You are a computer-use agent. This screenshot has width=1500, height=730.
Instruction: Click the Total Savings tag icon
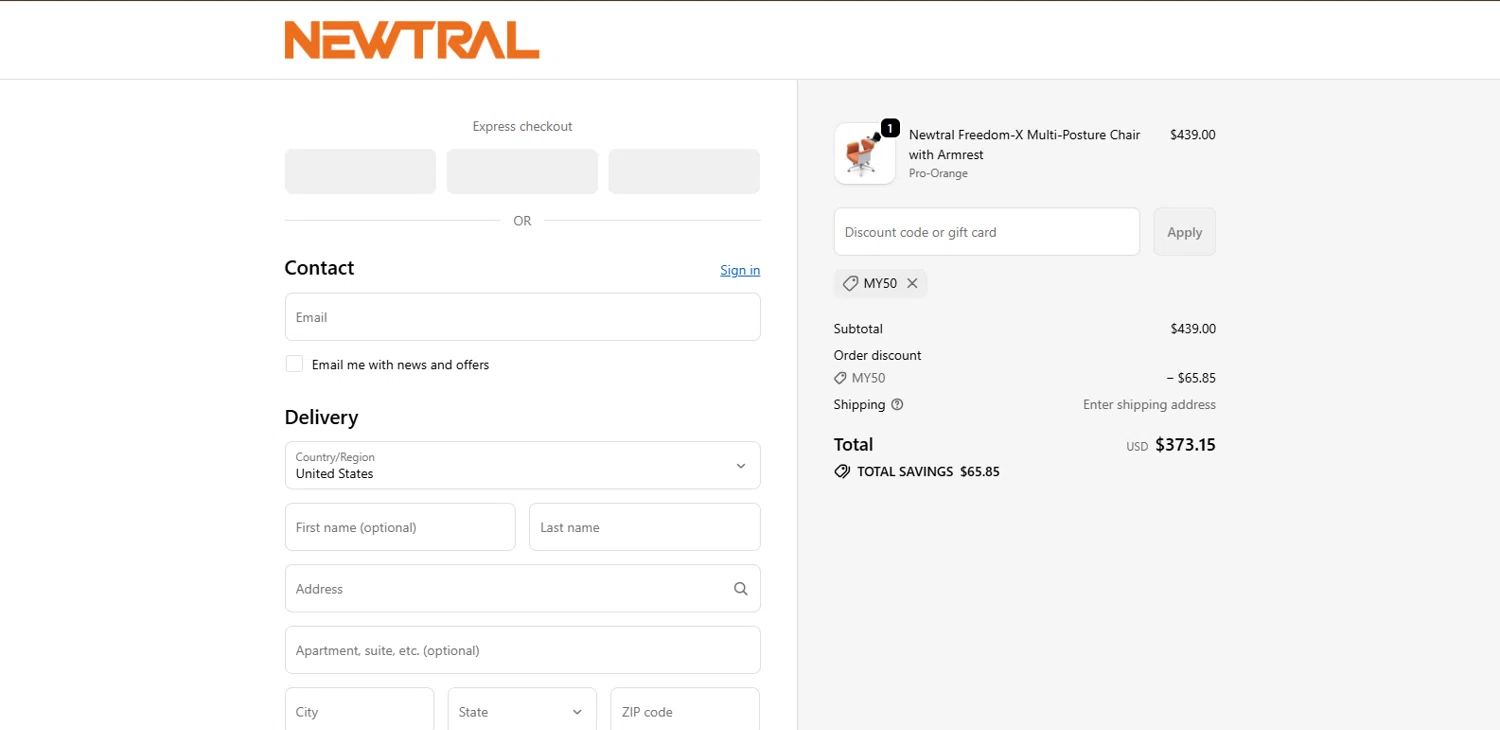(842, 472)
